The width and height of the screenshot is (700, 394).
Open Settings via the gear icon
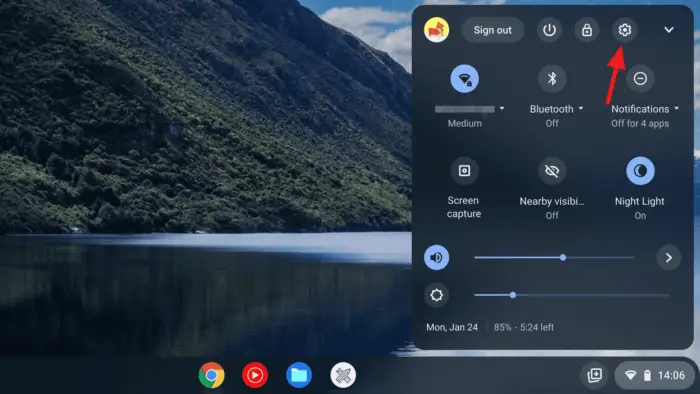tap(624, 30)
